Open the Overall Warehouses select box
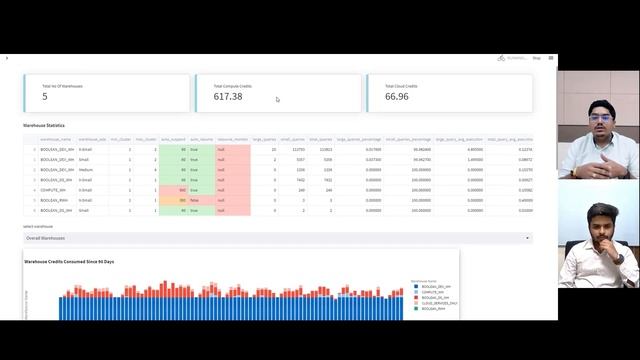The image size is (640, 360). [x=278, y=238]
